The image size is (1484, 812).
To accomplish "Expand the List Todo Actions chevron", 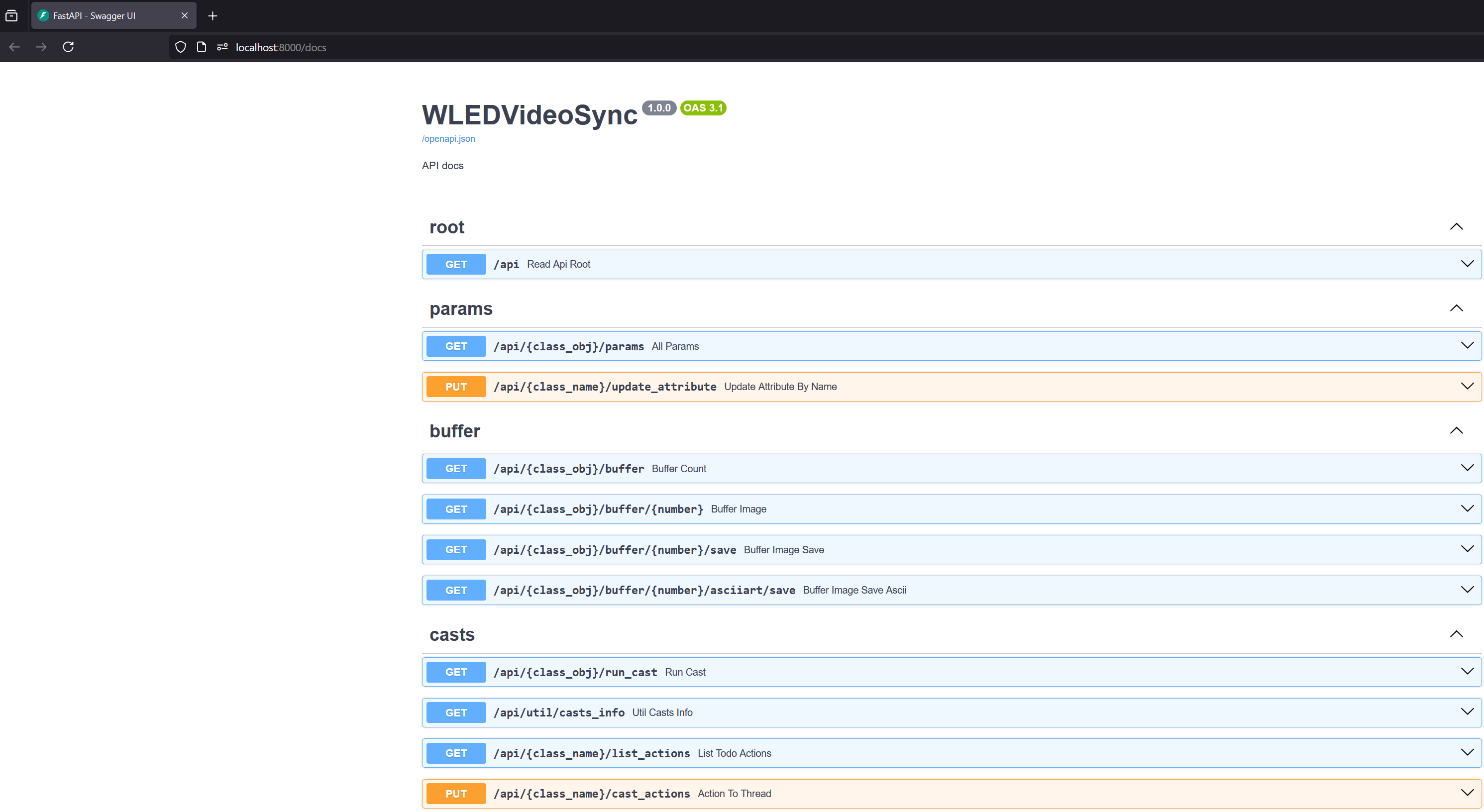I will (x=1467, y=753).
